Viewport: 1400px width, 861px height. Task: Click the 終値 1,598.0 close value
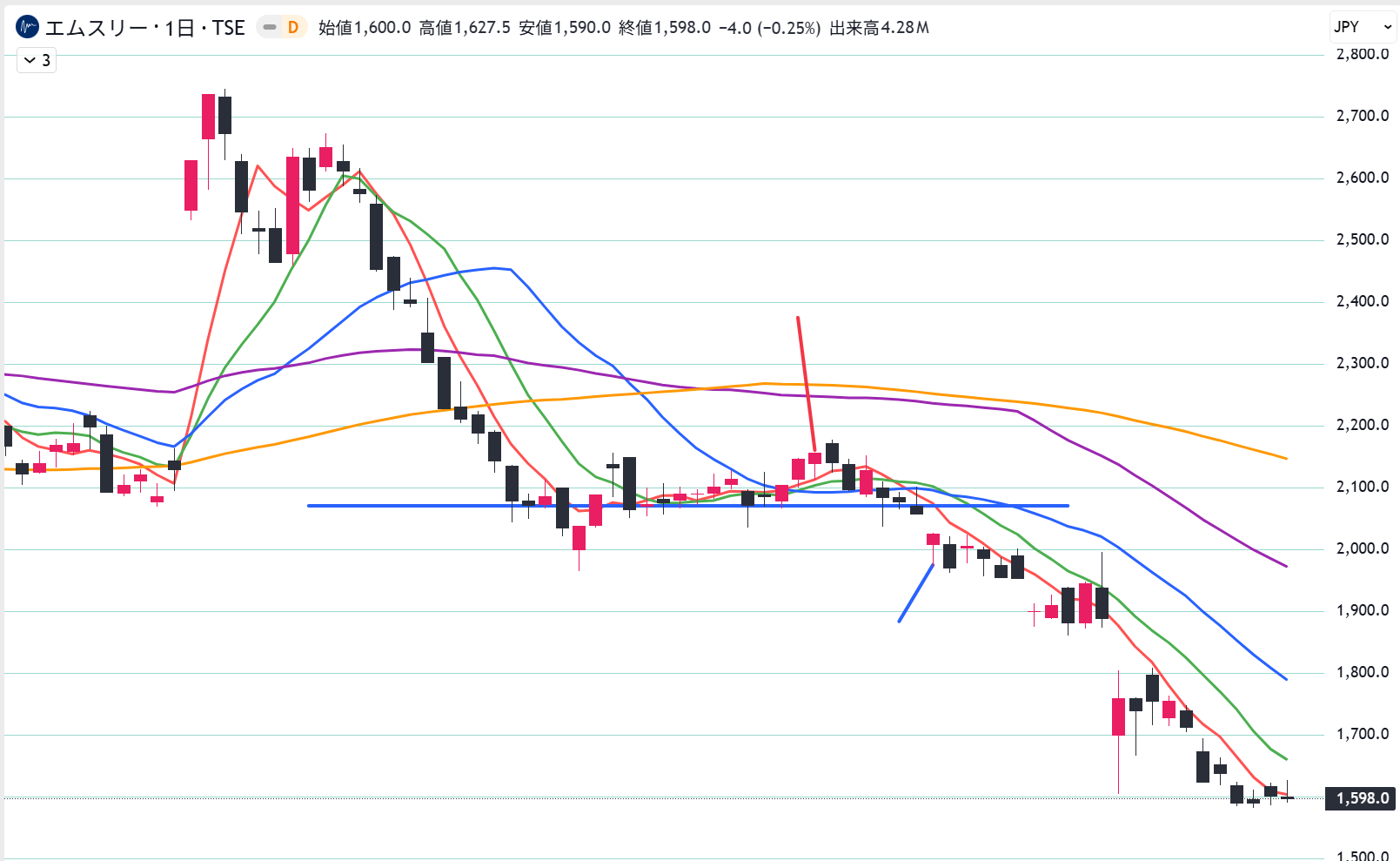(664, 28)
